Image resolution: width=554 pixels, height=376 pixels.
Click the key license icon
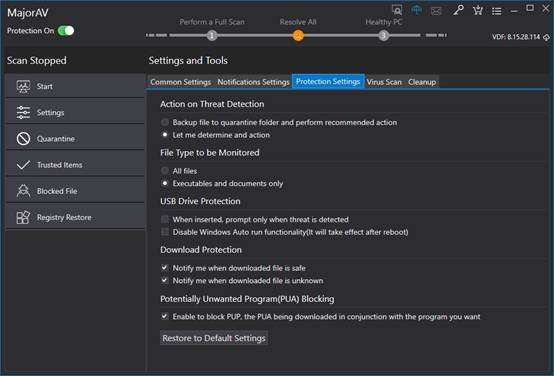[x=458, y=10]
